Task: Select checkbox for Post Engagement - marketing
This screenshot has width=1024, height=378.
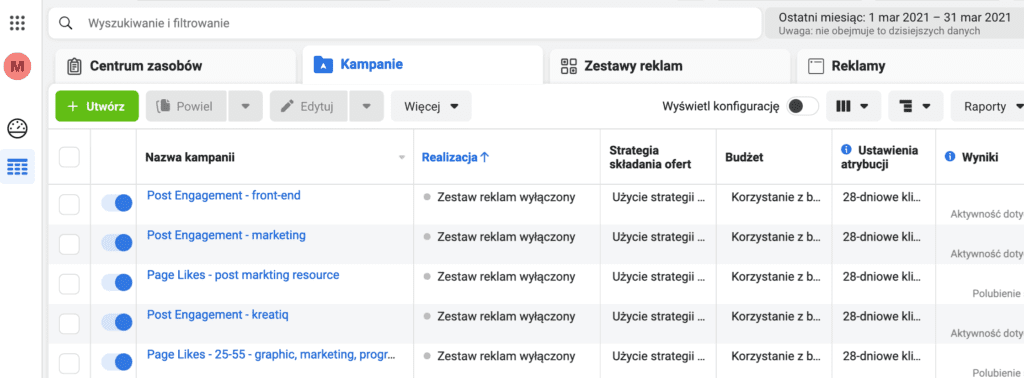Action: (x=69, y=244)
